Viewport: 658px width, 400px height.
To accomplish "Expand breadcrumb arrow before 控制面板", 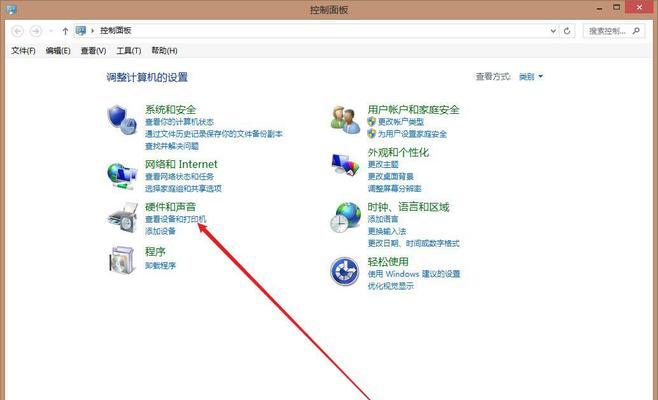I will coord(92,31).
